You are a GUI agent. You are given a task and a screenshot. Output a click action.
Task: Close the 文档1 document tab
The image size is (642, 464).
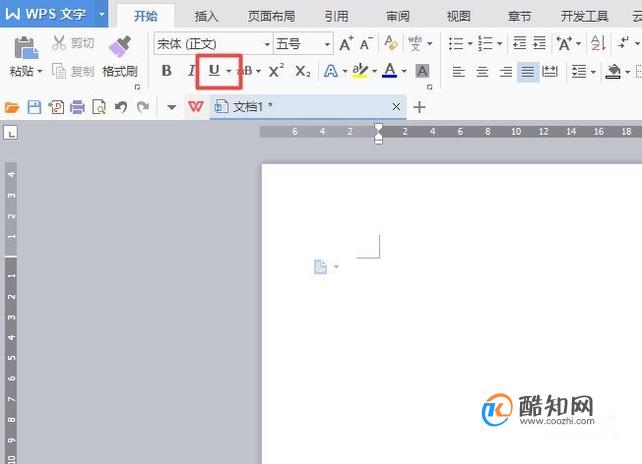[396, 107]
